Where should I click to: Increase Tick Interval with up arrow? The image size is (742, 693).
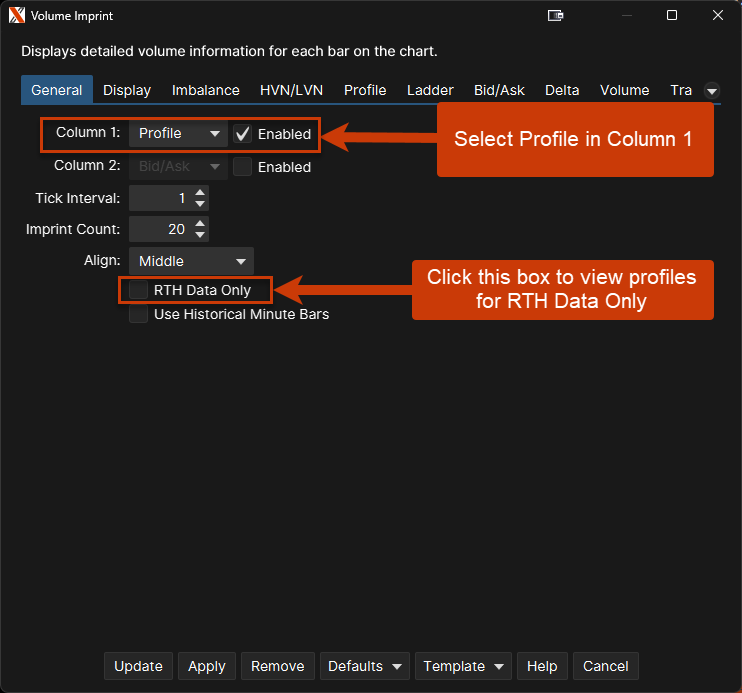200,193
